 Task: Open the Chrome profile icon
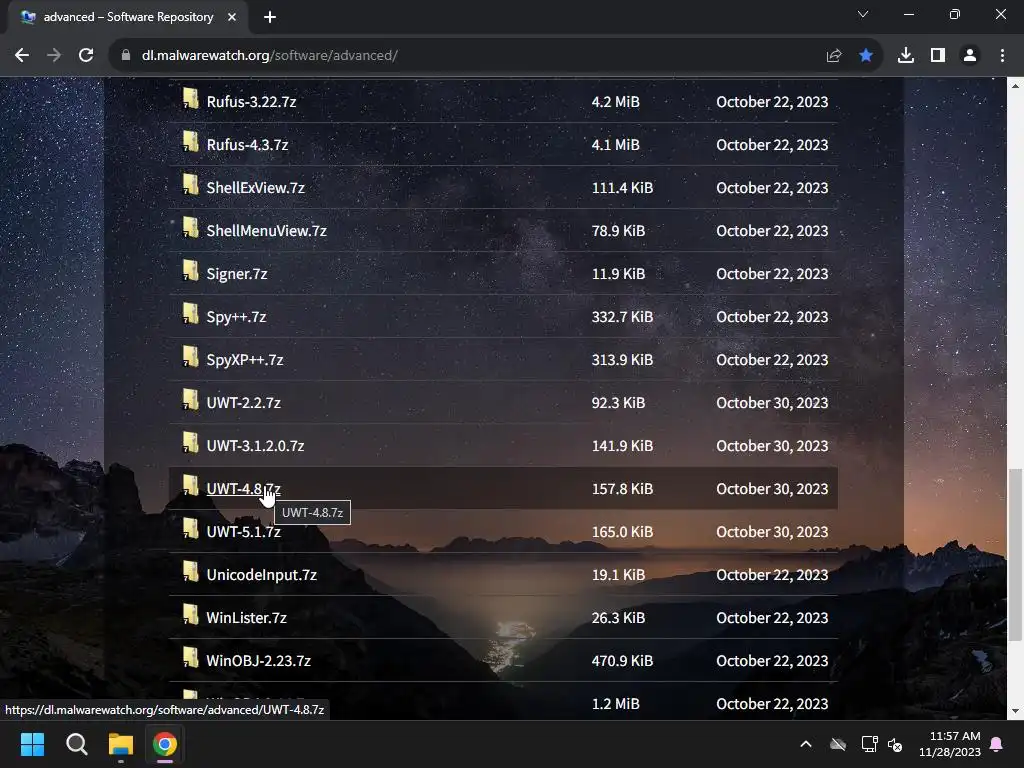pyautogui.click(x=970, y=56)
